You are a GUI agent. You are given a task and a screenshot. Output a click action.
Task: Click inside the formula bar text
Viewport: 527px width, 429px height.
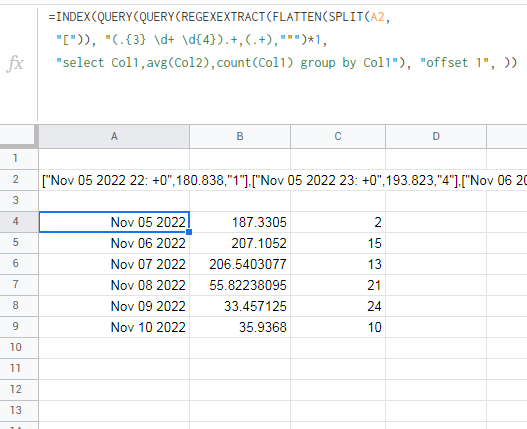(x=282, y=40)
